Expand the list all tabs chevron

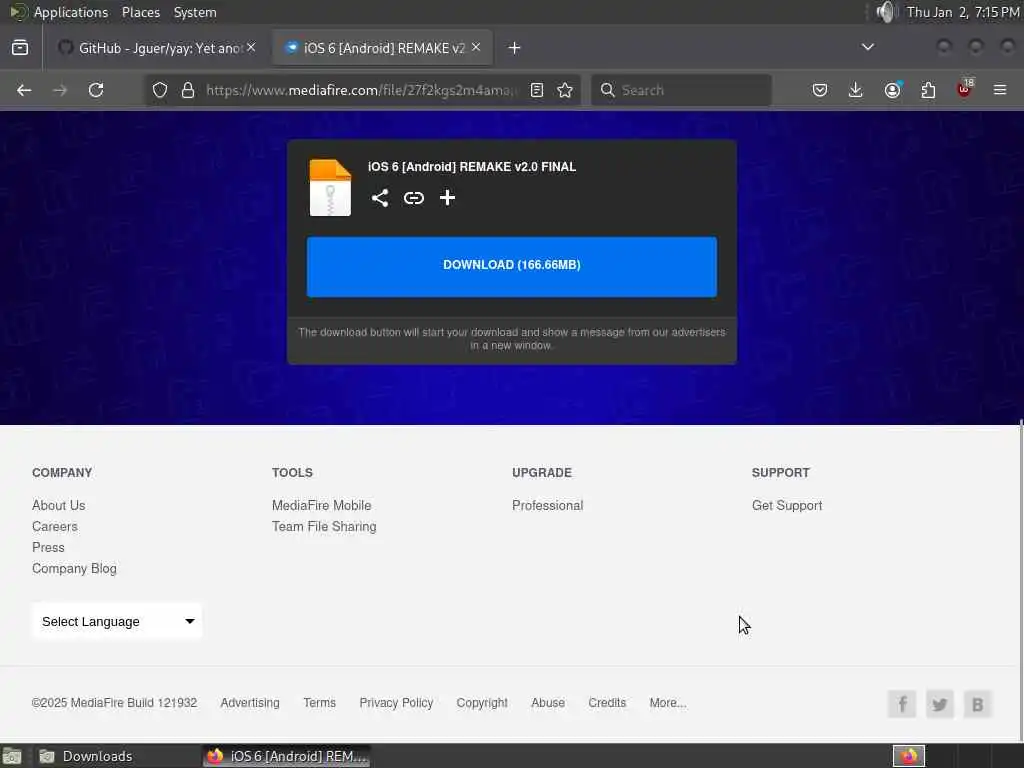point(868,47)
